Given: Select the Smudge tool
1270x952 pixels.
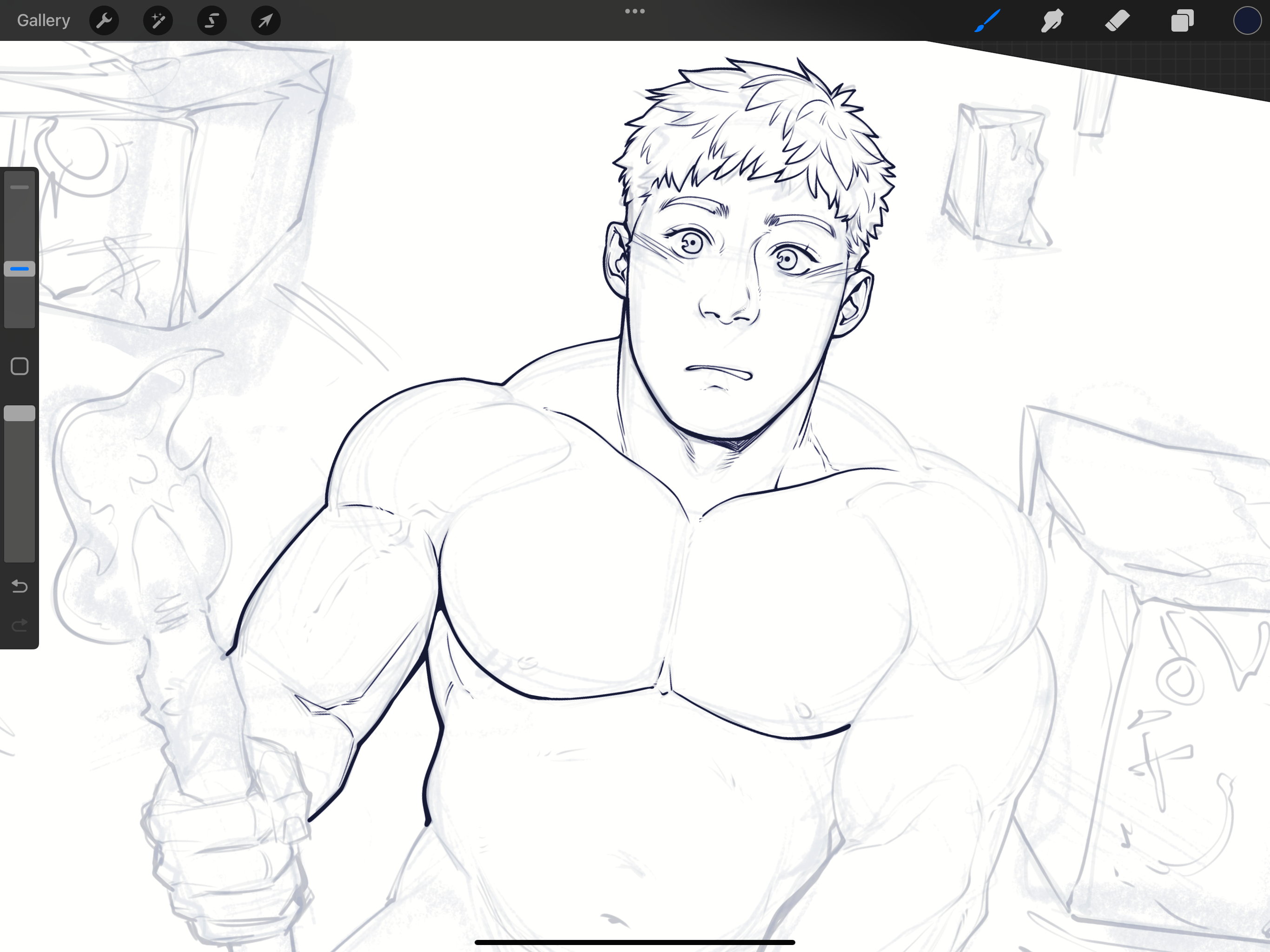Looking at the screenshot, I should click(x=1052, y=20).
